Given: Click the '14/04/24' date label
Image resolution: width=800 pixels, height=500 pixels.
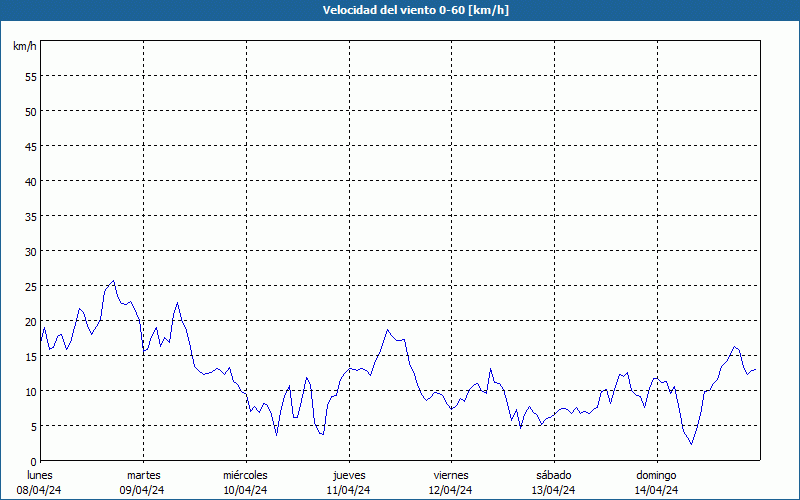Looking at the screenshot, I should (657, 490).
